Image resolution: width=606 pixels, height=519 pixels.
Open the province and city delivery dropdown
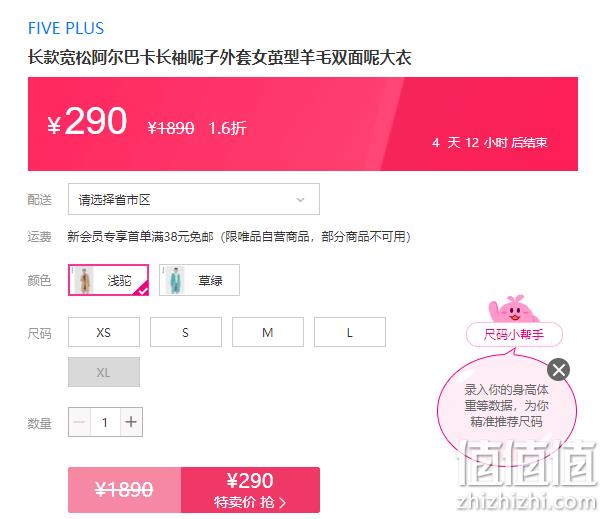194,199
